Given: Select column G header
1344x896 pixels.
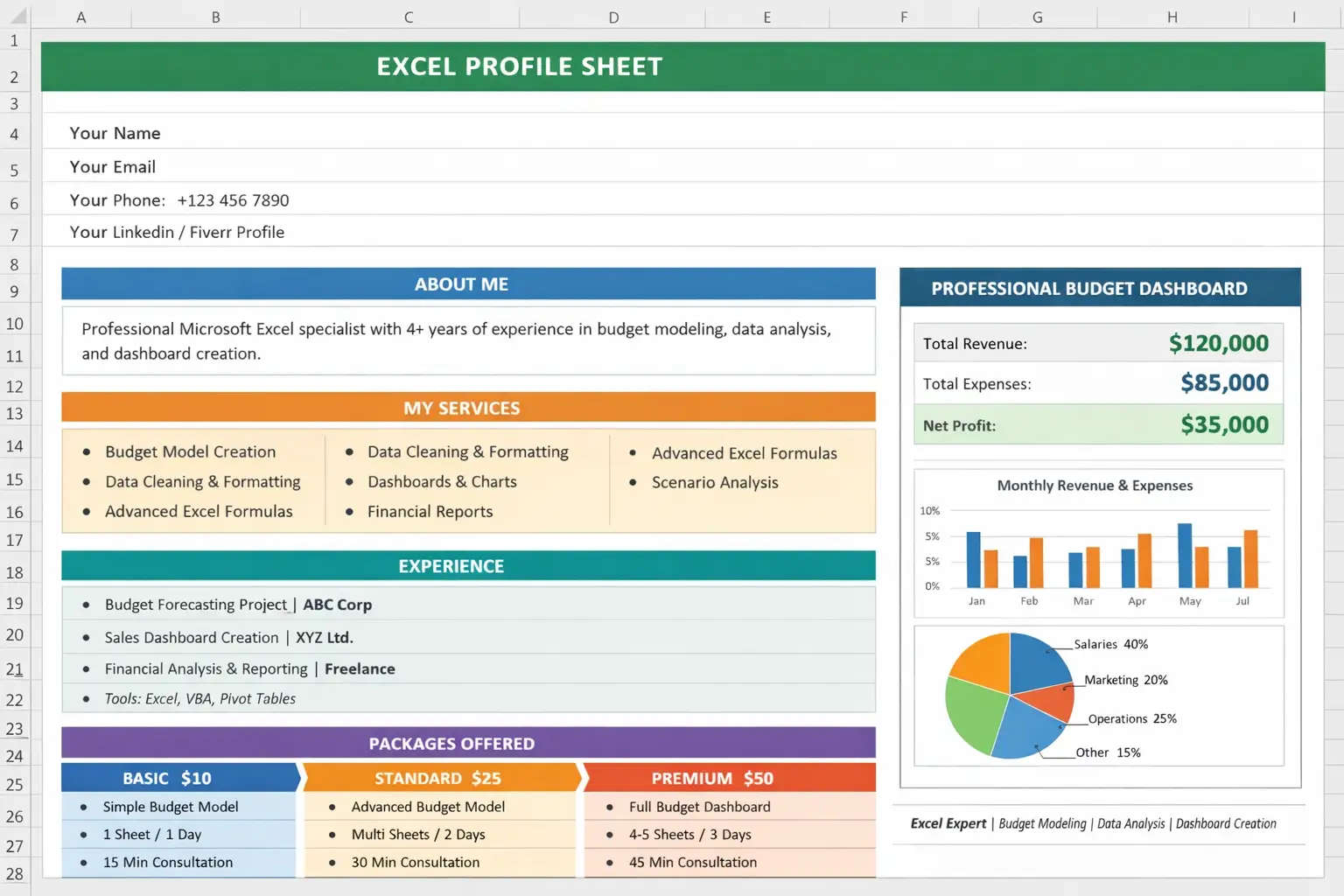Looking at the screenshot, I should 1037,17.
